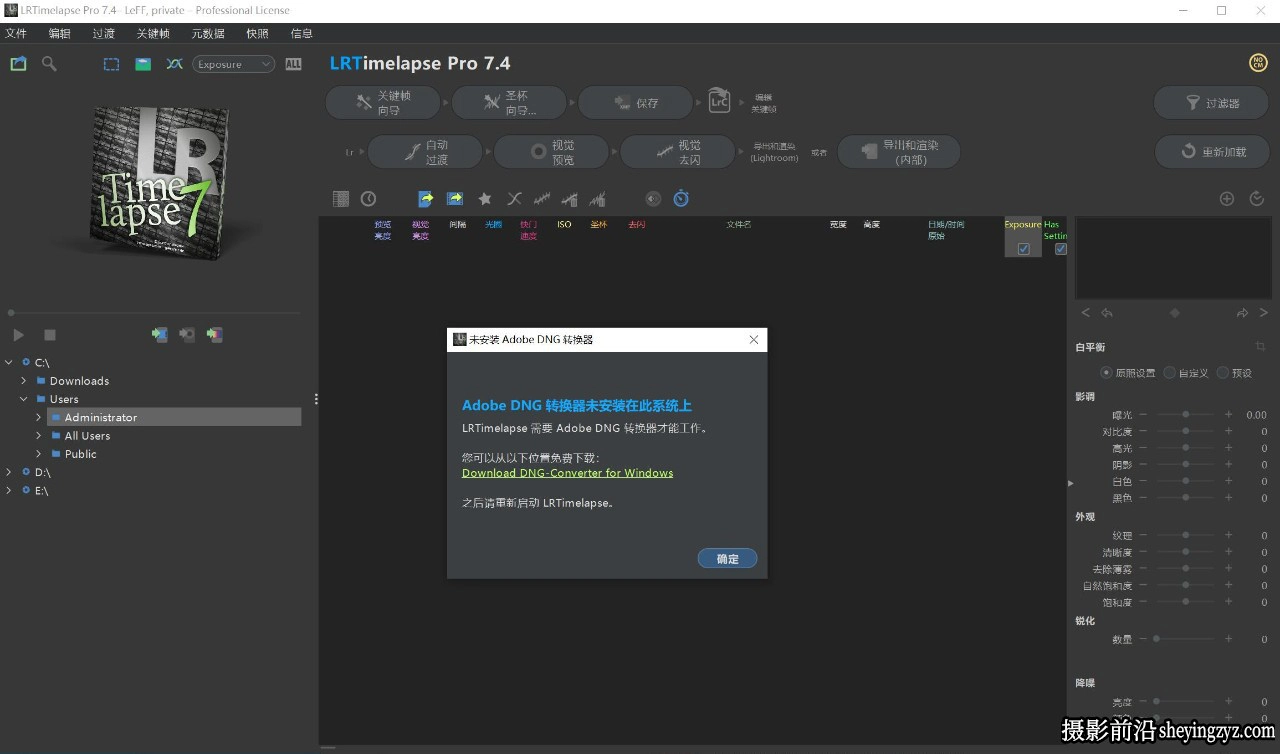The width and height of the screenshot is (1280, 754).
Task: Click the circled plus icon above preview panel
Action: click(1227, 199)
